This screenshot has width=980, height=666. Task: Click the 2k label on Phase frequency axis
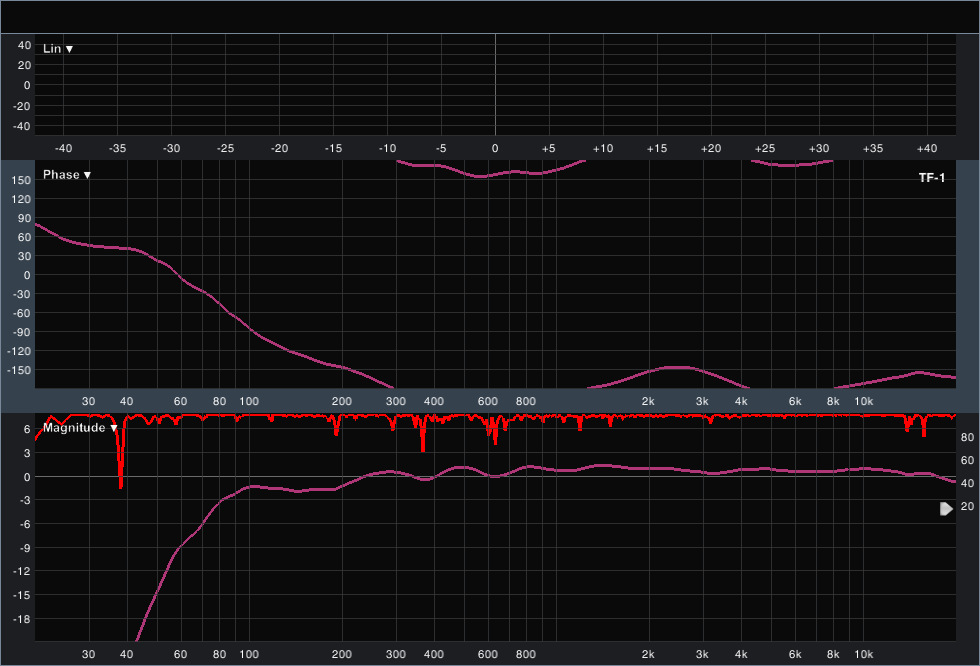pyautogui.click(x=648, y=401)
